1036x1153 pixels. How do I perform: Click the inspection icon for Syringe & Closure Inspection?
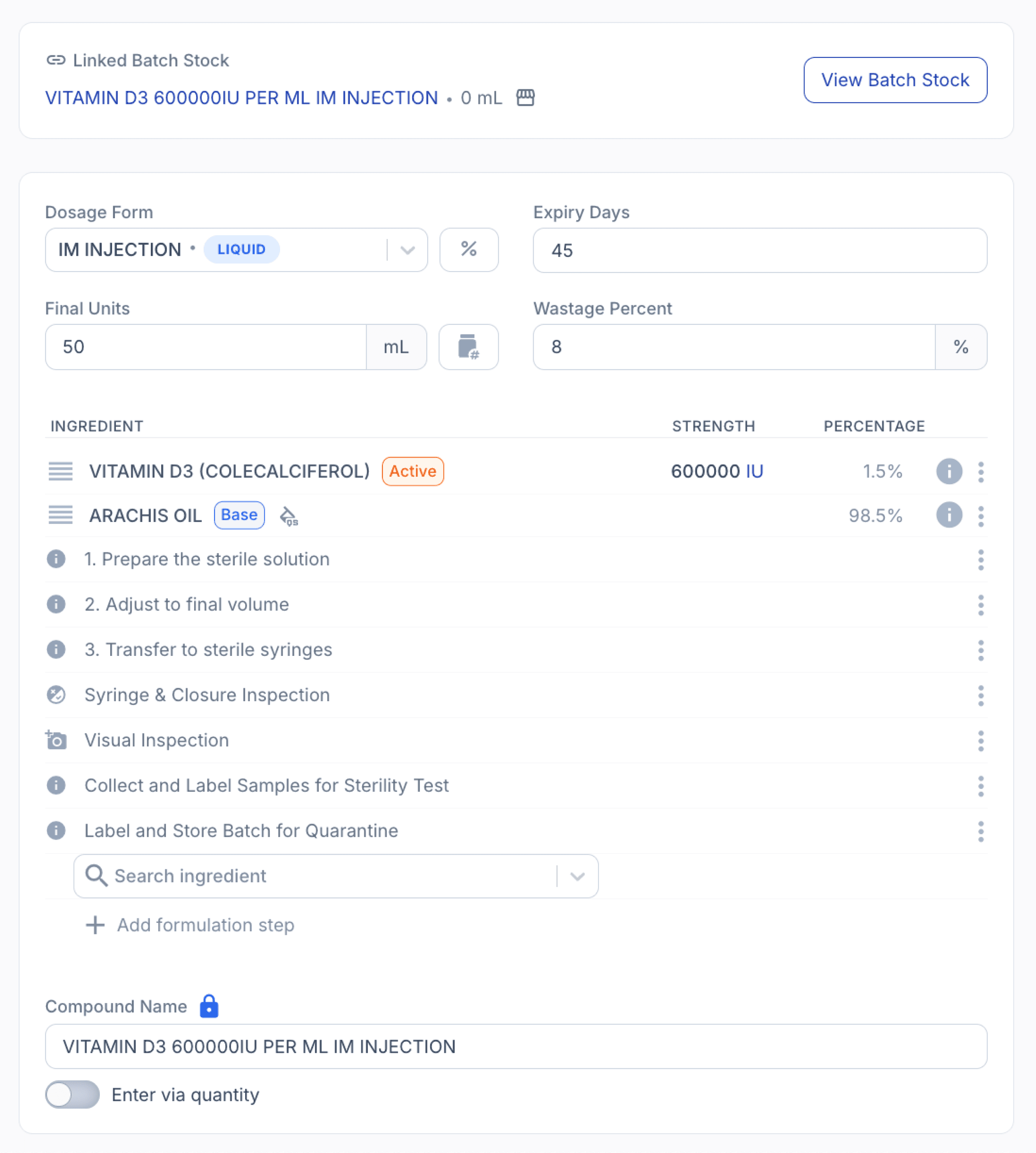56,695
